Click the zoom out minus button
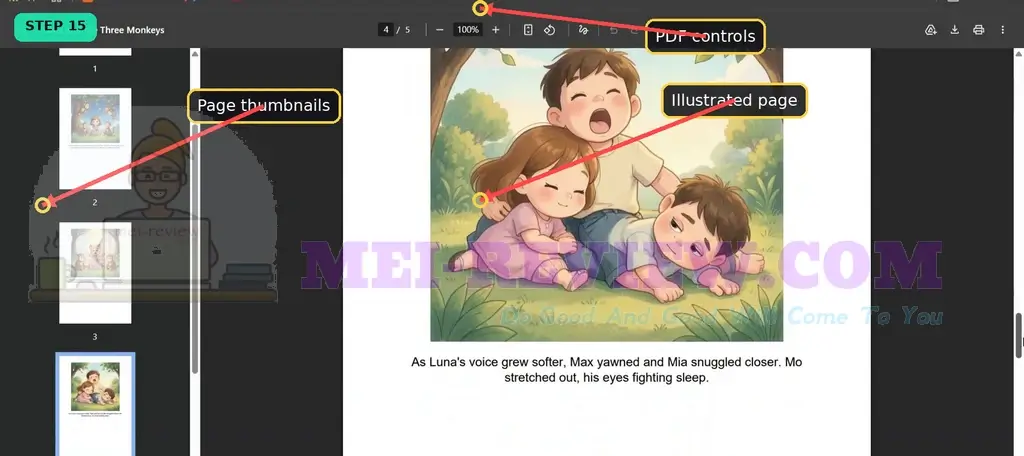1024x456 pixels. coord(440,30)
